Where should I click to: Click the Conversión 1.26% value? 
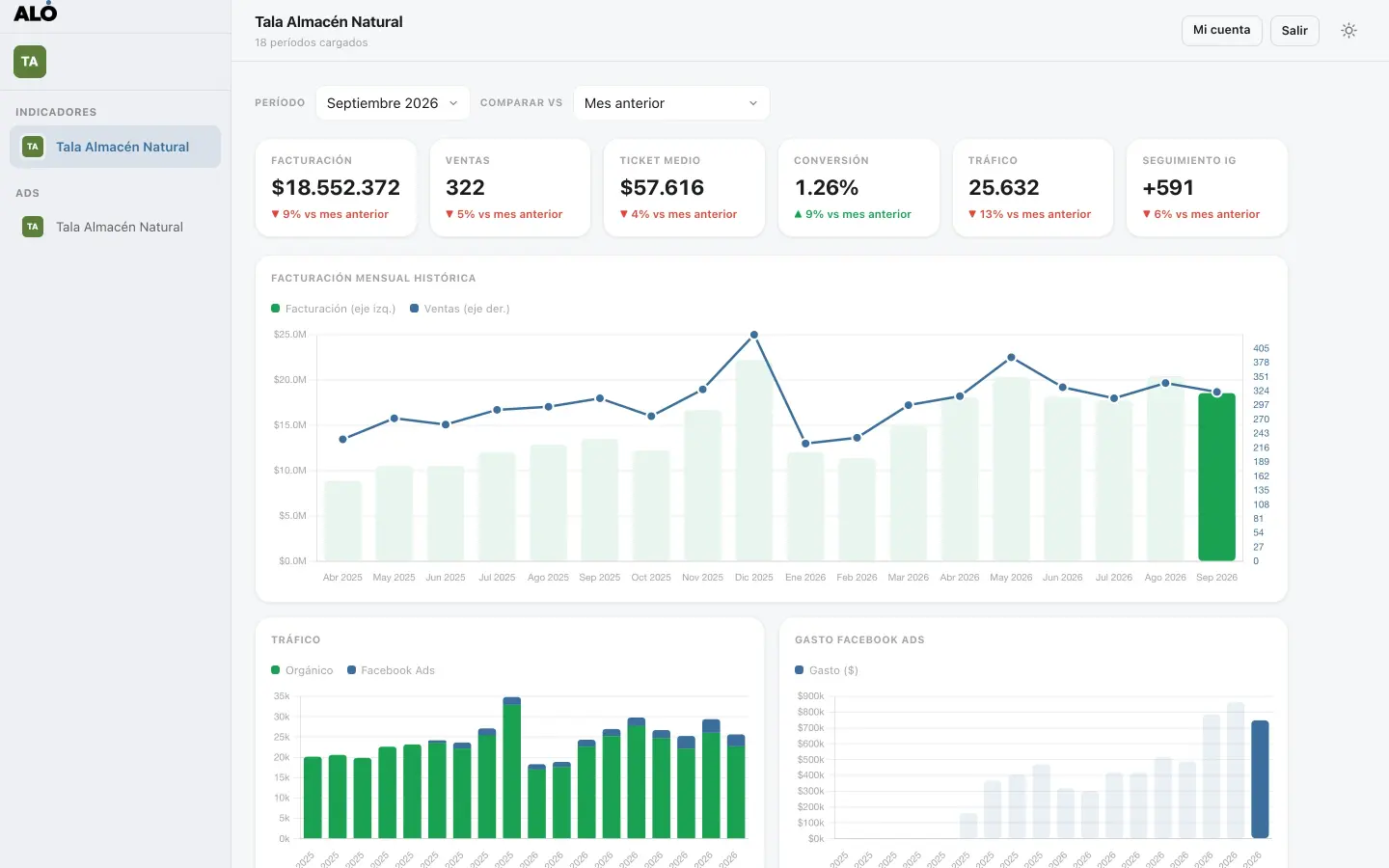coord(827,188)
